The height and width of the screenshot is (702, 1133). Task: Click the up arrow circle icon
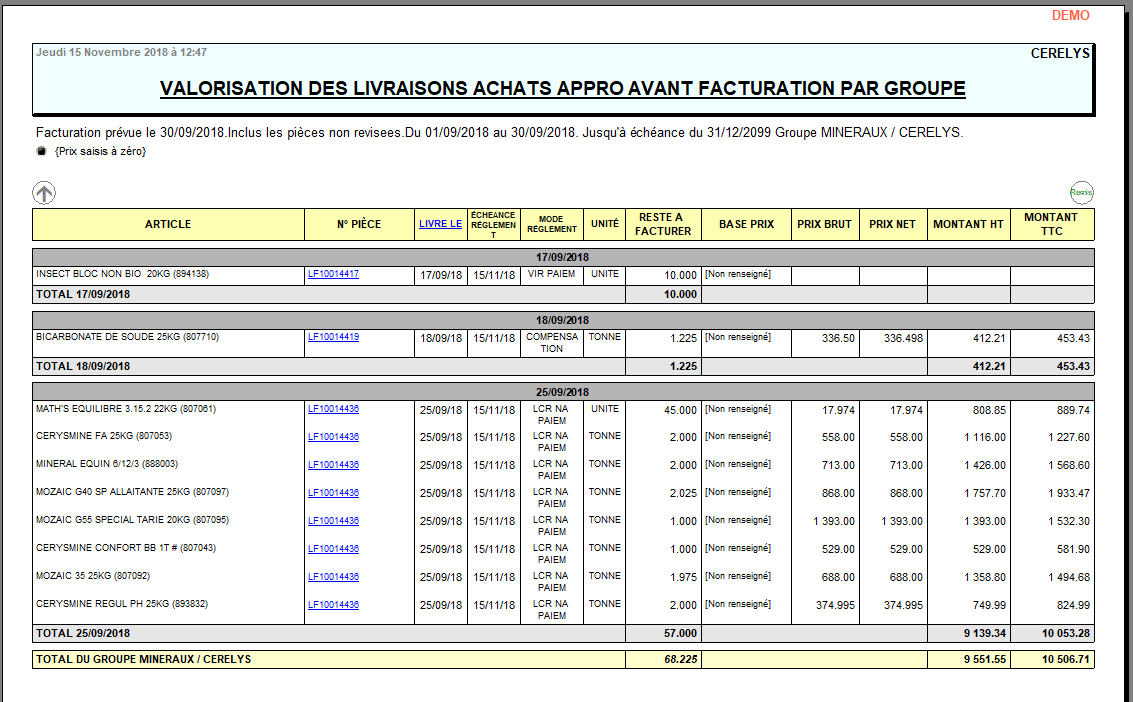click(44, 193)
